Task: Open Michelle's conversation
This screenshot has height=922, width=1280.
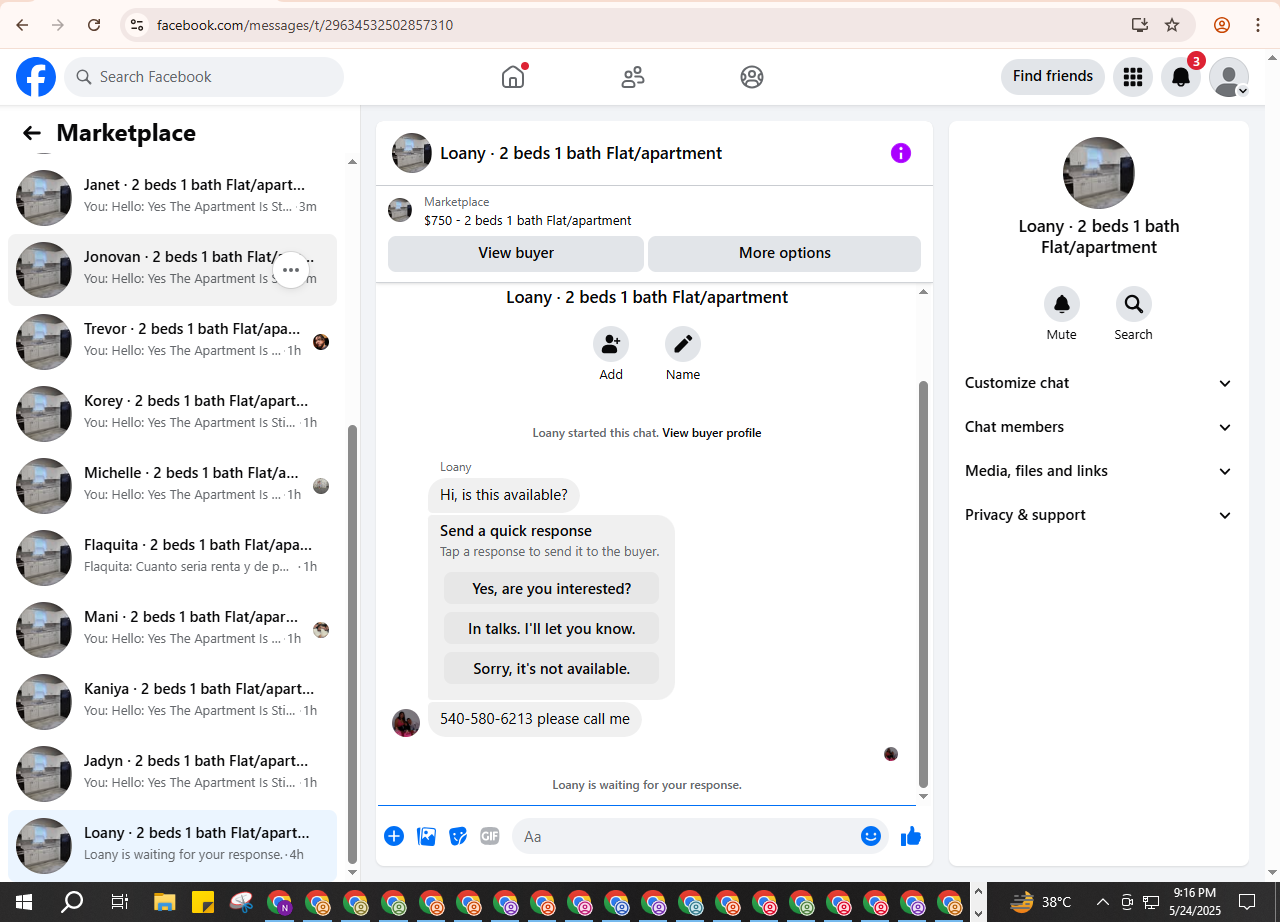Action: coord(172,486)
